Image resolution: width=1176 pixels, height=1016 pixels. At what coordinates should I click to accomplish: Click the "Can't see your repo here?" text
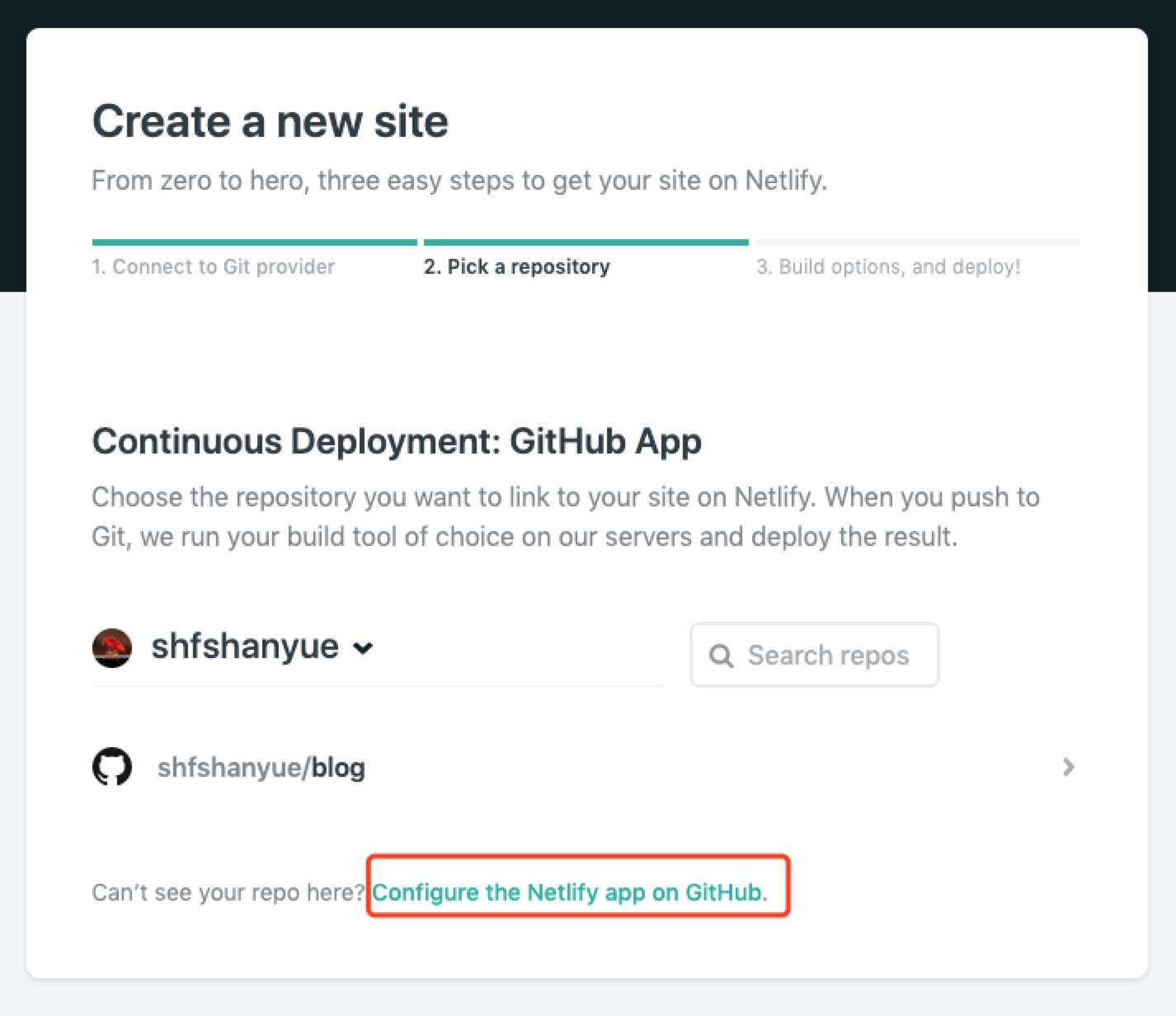[x=228, y=892]
